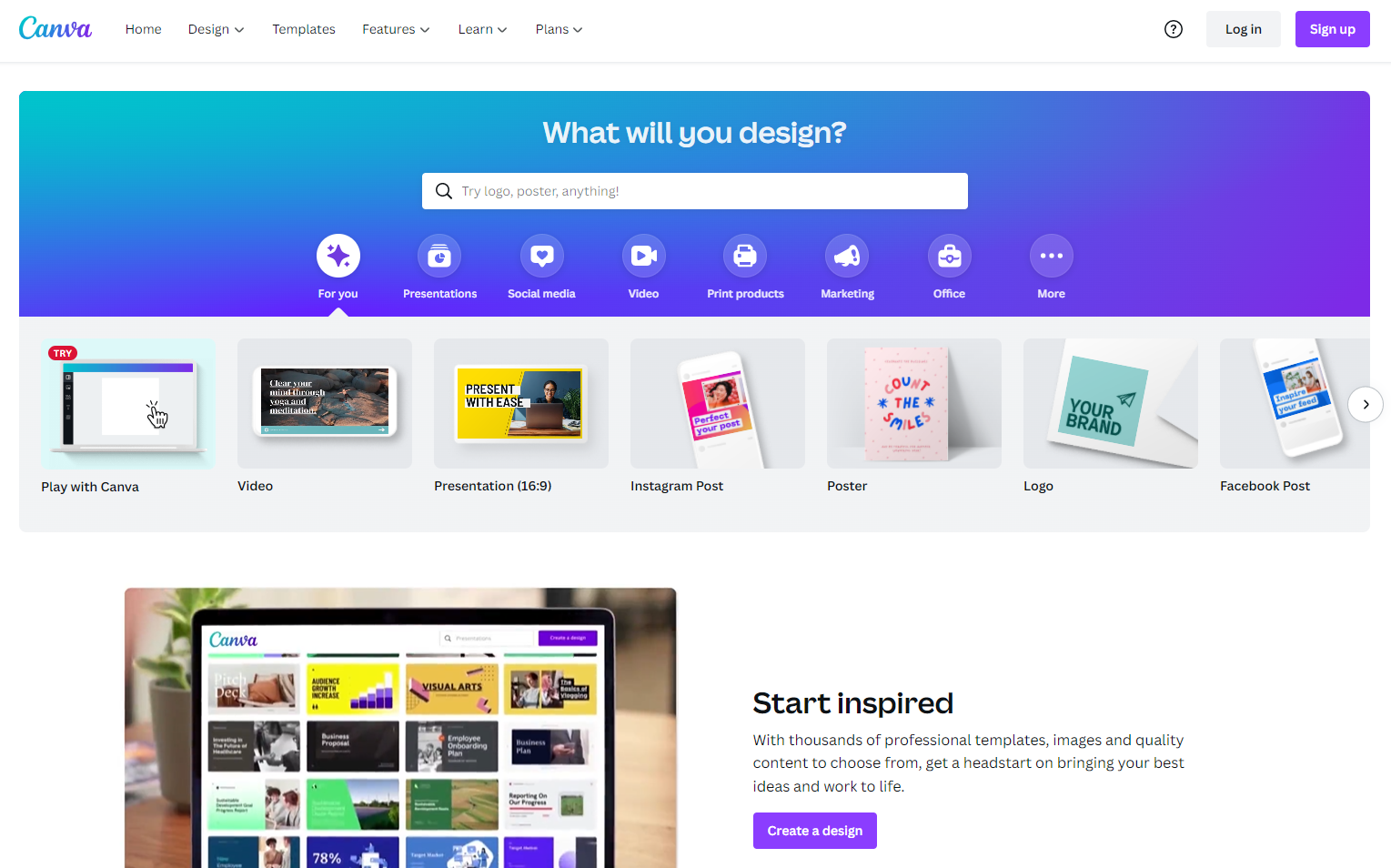
Task: Select the Video camera category icon
Action: coord(644,256)
